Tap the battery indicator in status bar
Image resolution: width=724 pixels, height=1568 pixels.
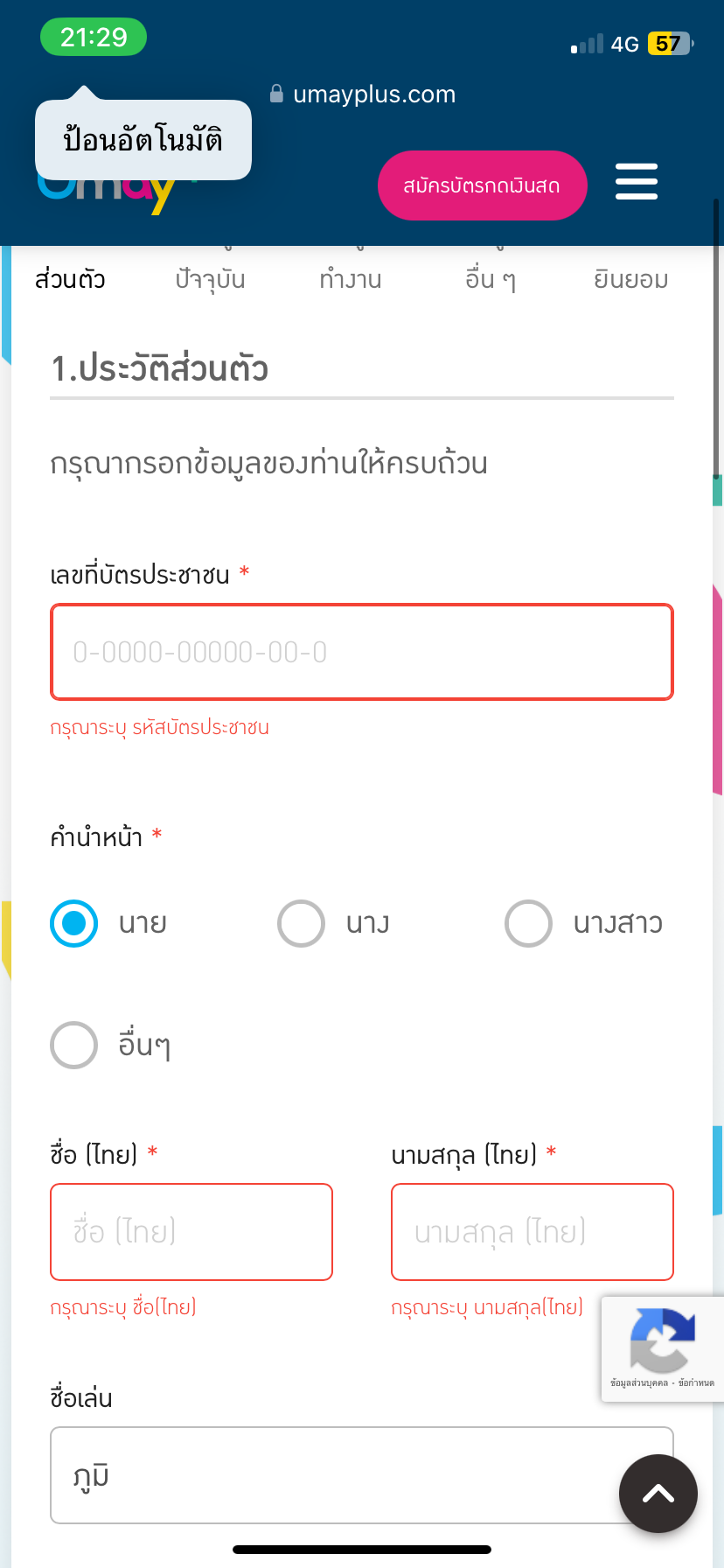670,44
